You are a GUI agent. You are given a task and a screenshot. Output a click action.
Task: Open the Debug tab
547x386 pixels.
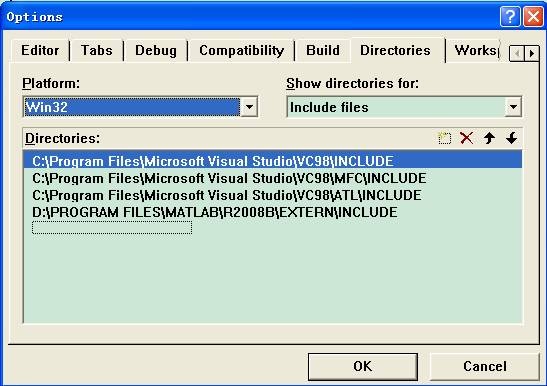coord(156,51)
